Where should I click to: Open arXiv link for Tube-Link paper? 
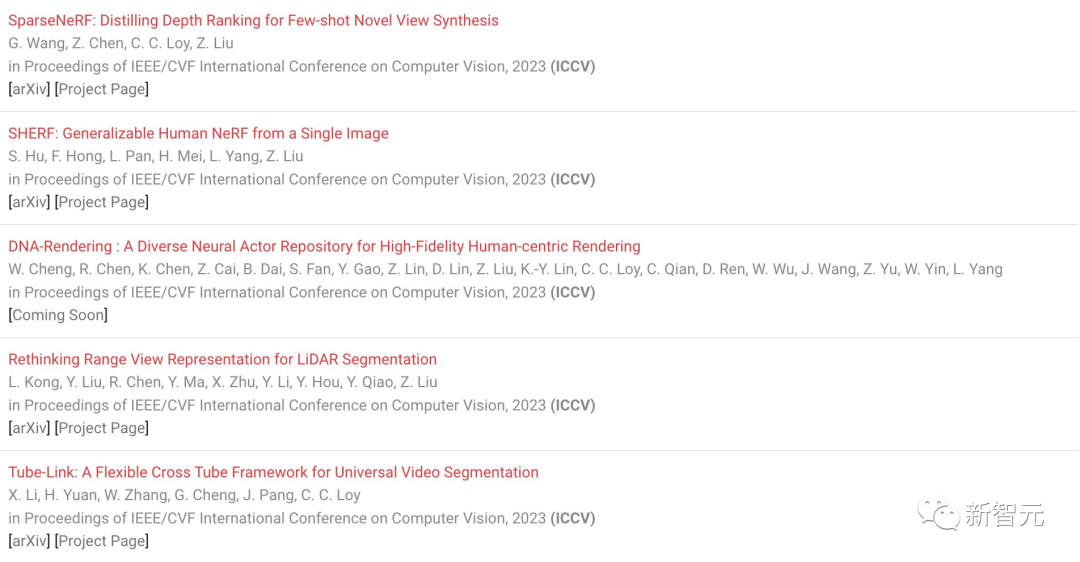[x=29, y=541]
